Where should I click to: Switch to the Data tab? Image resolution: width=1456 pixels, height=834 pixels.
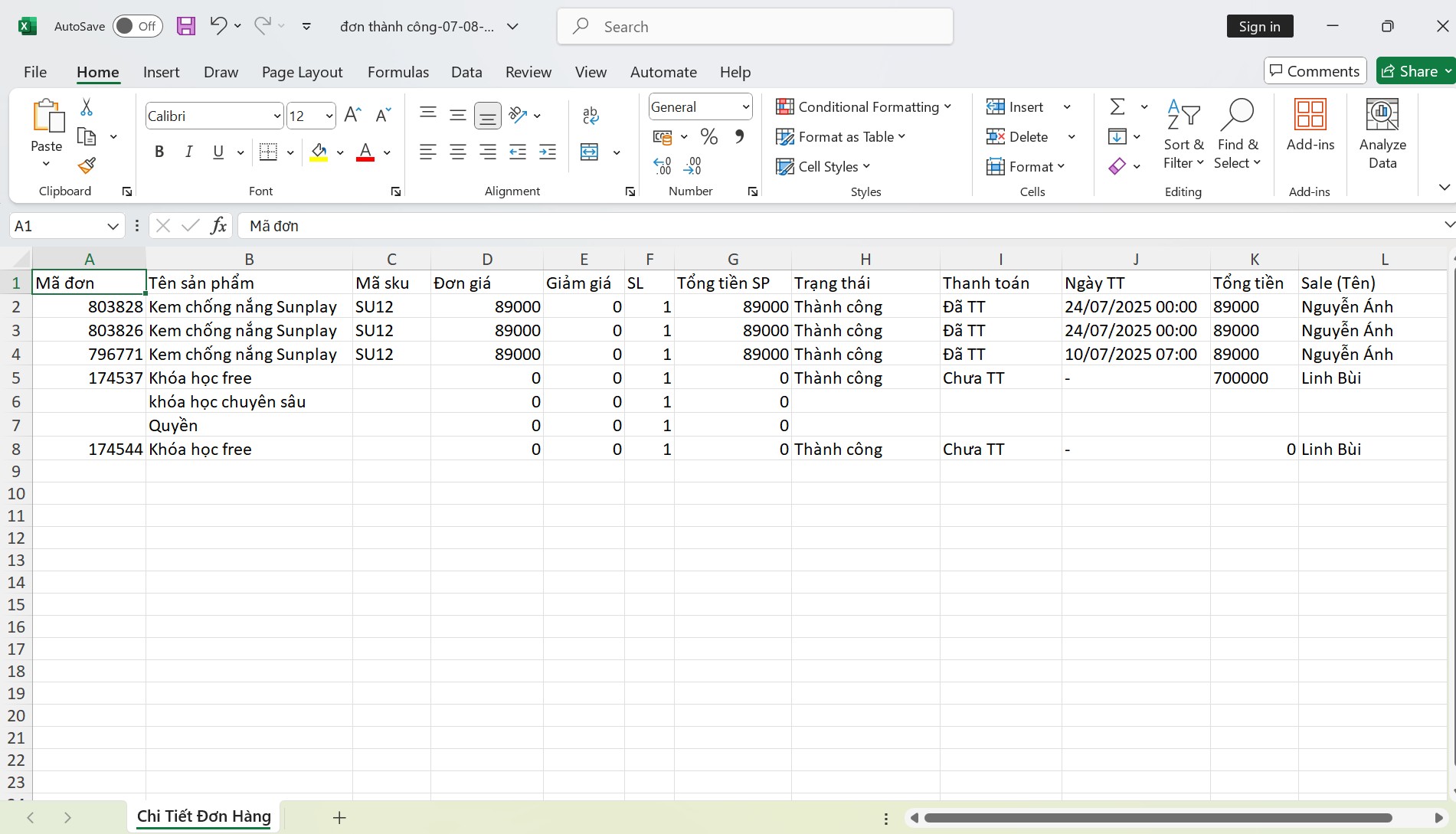(466, 72)
